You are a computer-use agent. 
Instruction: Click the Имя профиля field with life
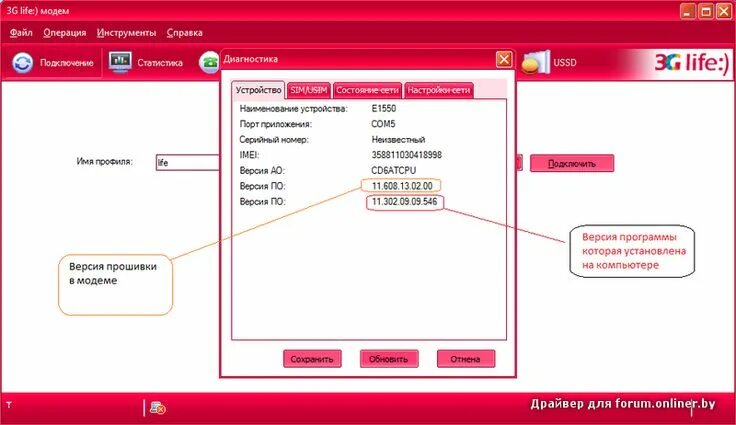click(x=188, y=162)
